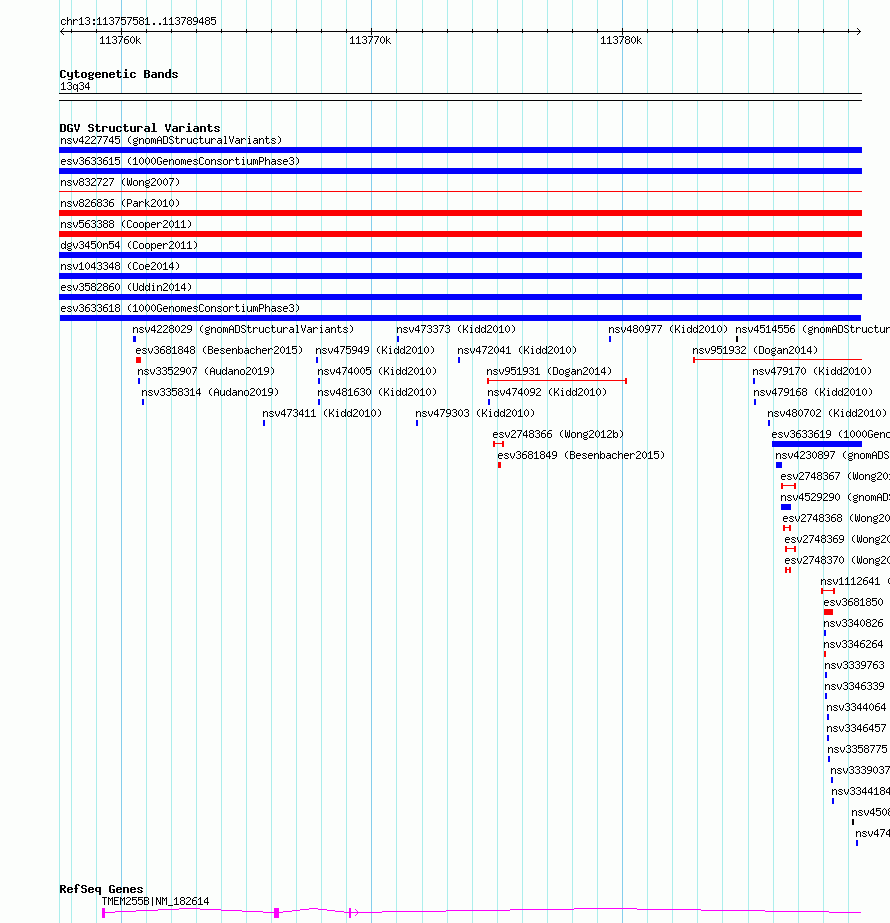This screenshot has height=923, width=890.
Task: Click esv2748368 Wong label
Action: [836, 519]
